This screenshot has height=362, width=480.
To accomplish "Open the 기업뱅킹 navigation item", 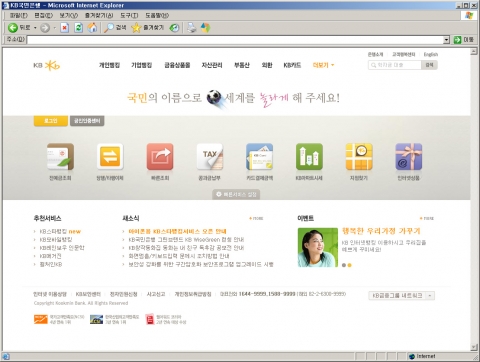I will [142, 65].
